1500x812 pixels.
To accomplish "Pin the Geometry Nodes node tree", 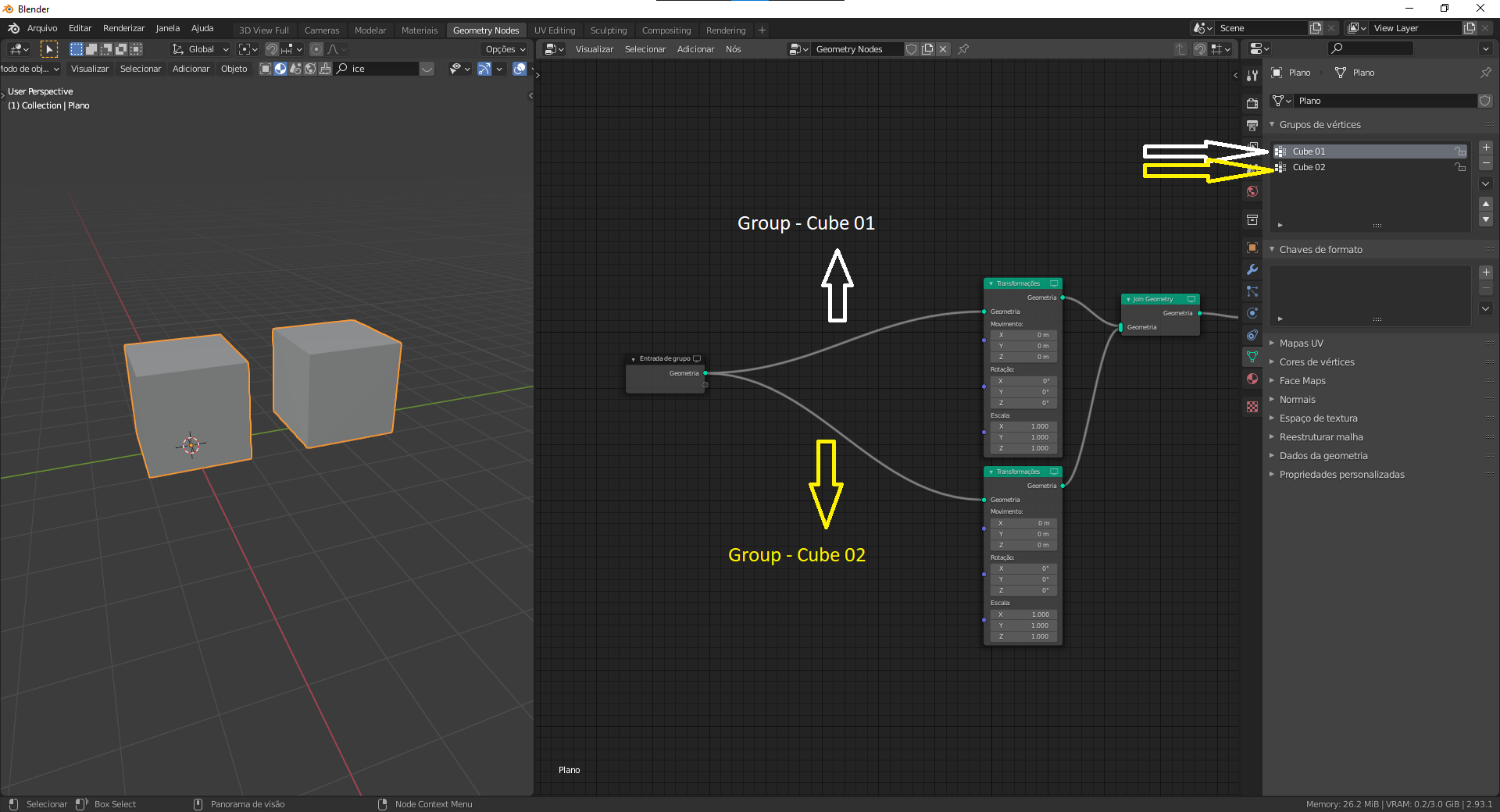I will tap(963, 49).
